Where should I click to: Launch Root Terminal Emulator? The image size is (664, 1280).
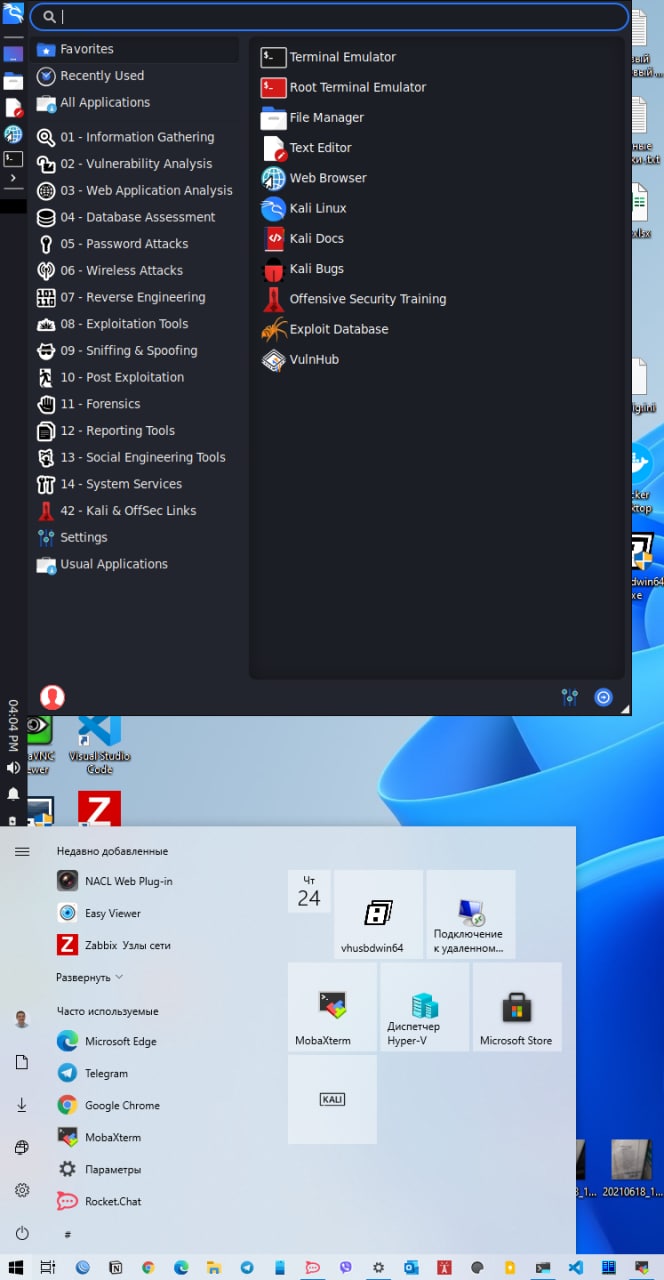click(x=343, y=87)
